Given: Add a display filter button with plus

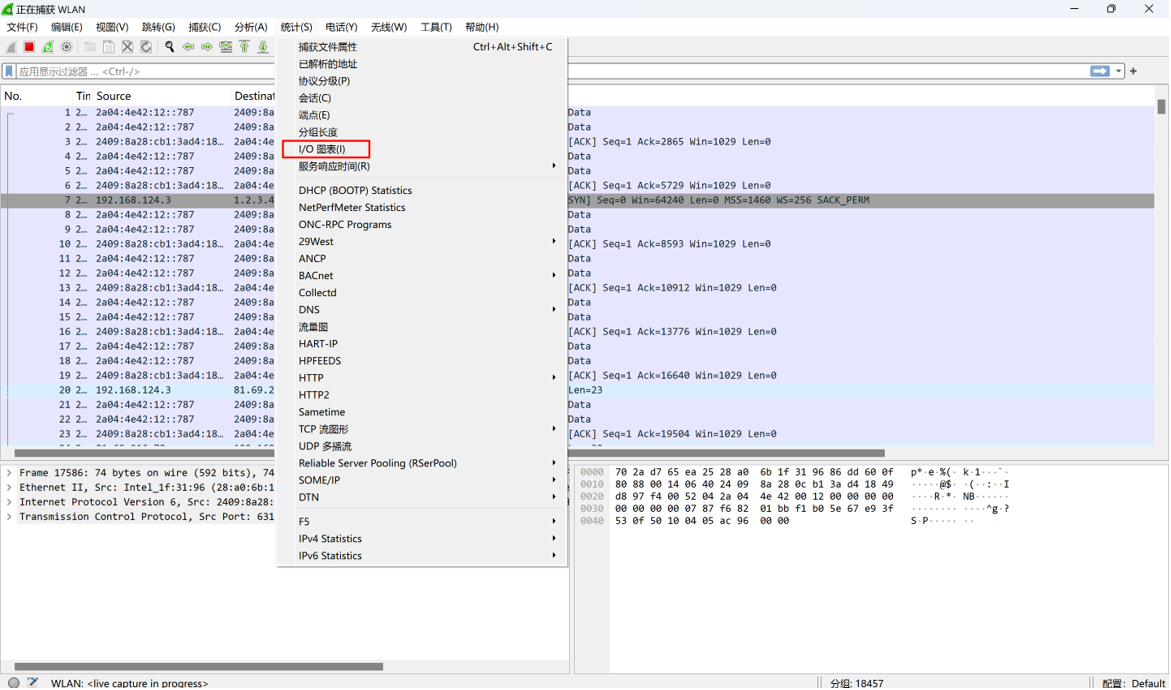Looking at the screenshot, I should [x=1133, y=71].
